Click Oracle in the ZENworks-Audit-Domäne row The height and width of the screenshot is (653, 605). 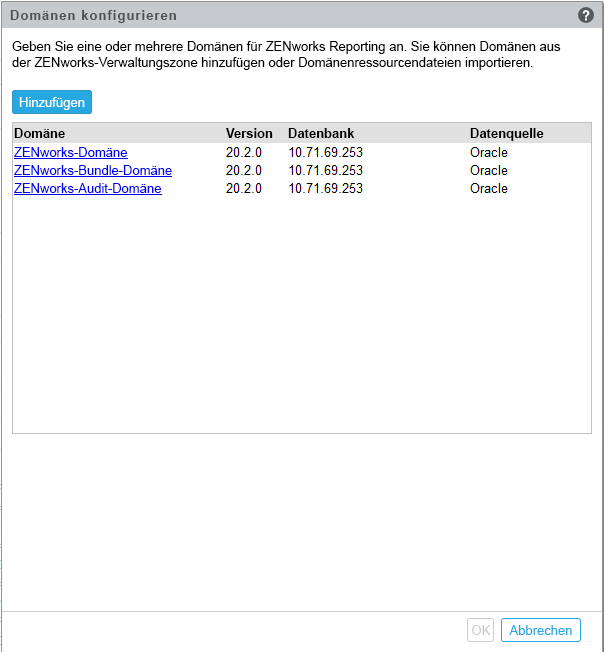488,188
